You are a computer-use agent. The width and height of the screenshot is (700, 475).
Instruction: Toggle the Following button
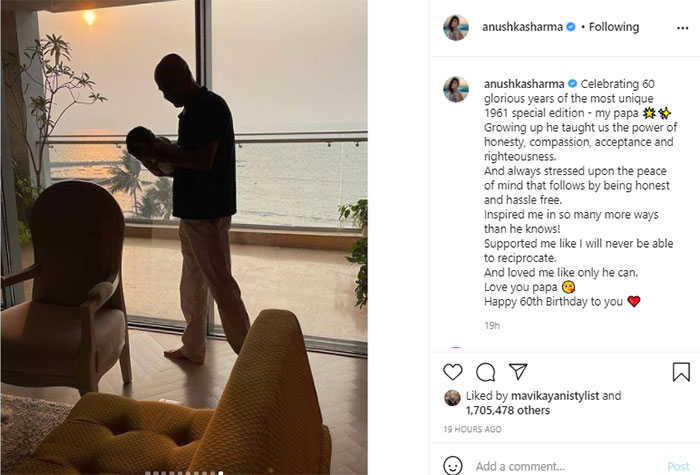point(614,27)
